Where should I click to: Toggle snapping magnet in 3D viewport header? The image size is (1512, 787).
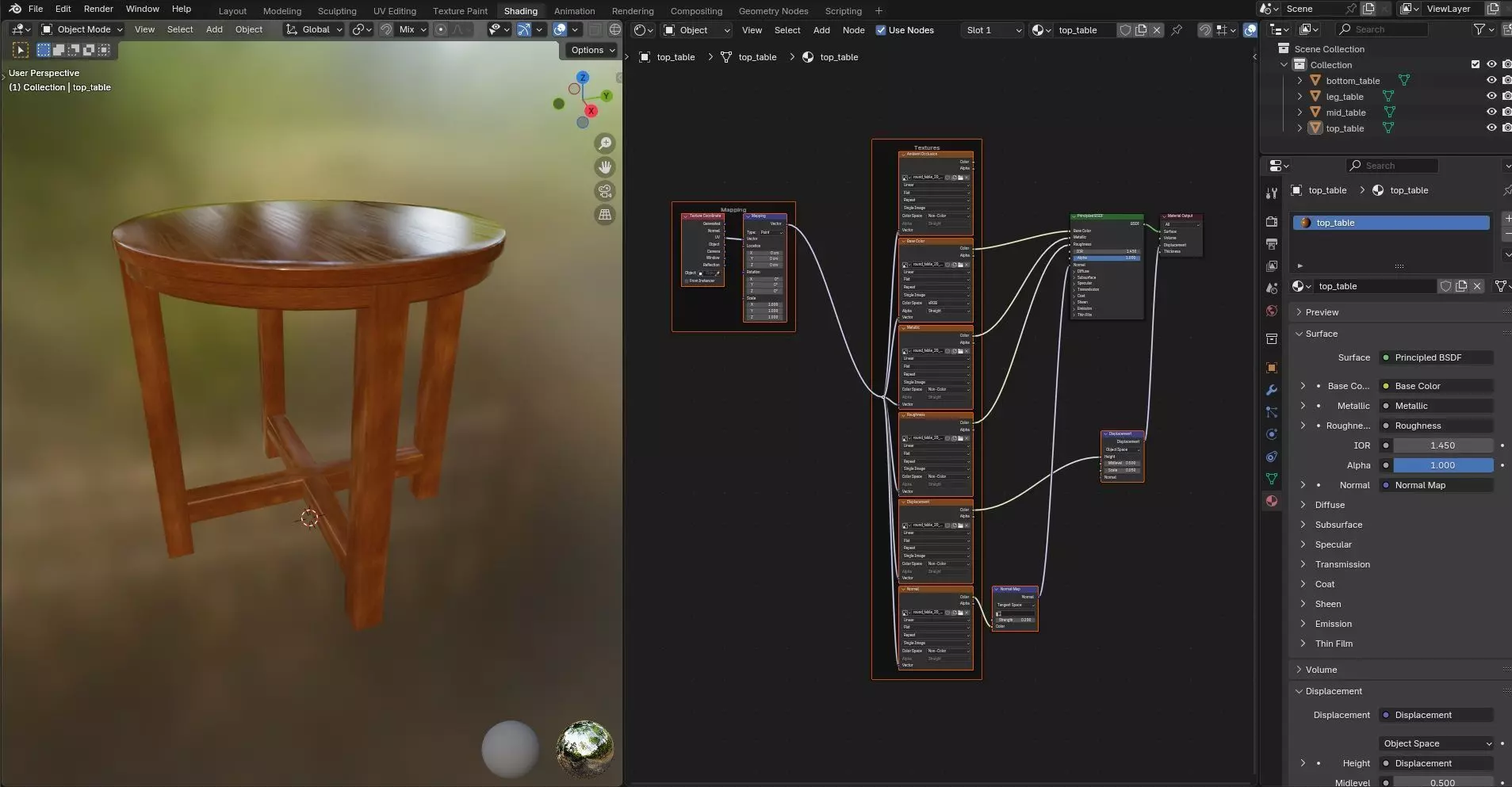coord(385,29)
